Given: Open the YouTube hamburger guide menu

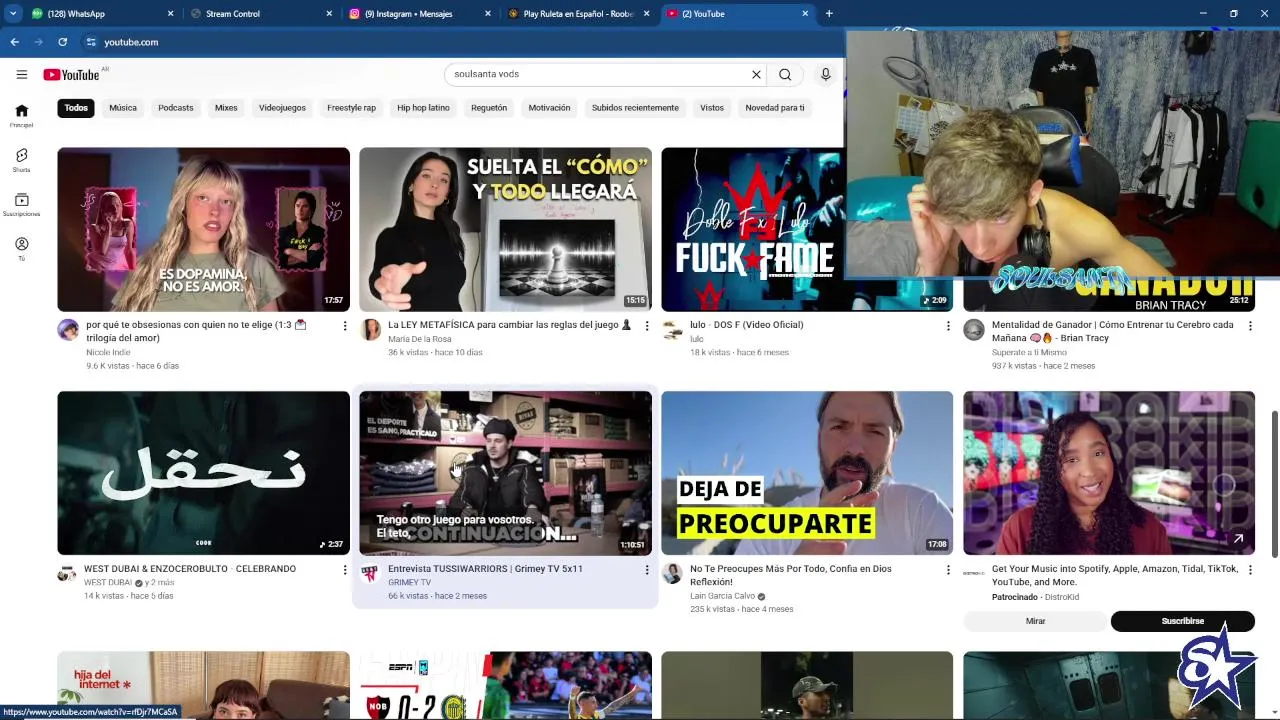Looking at the screenshot, I should (x=21, y=74).
